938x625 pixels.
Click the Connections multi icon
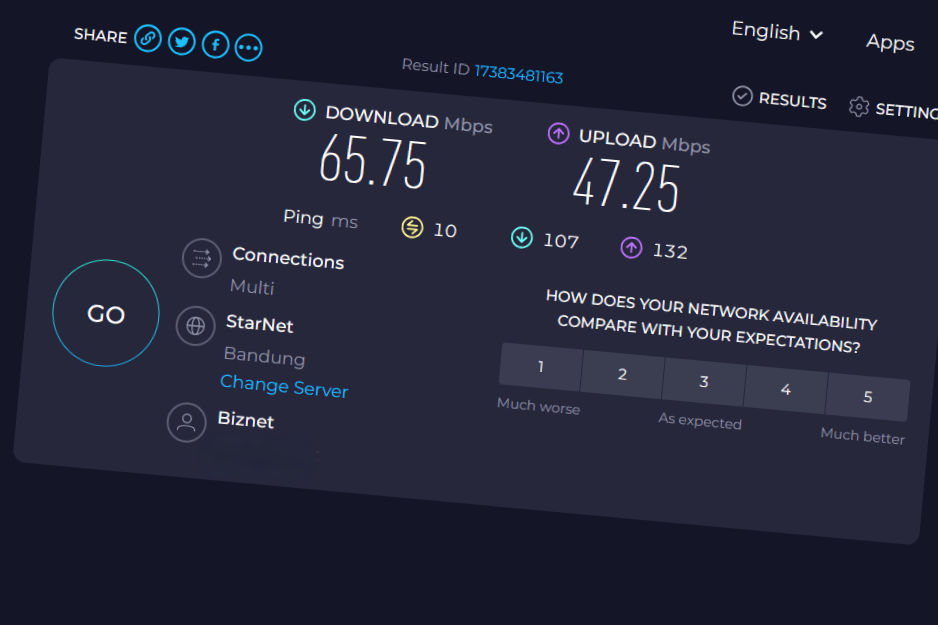click(x=201, y=258)
